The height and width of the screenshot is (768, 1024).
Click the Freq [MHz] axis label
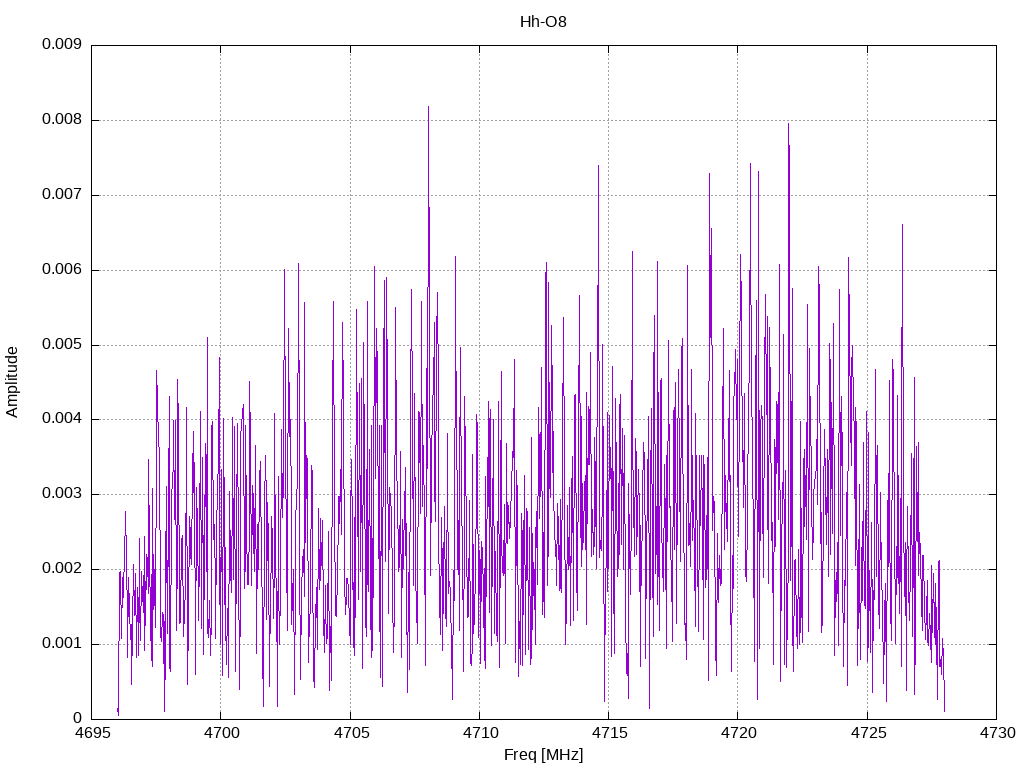pos(543,755)
